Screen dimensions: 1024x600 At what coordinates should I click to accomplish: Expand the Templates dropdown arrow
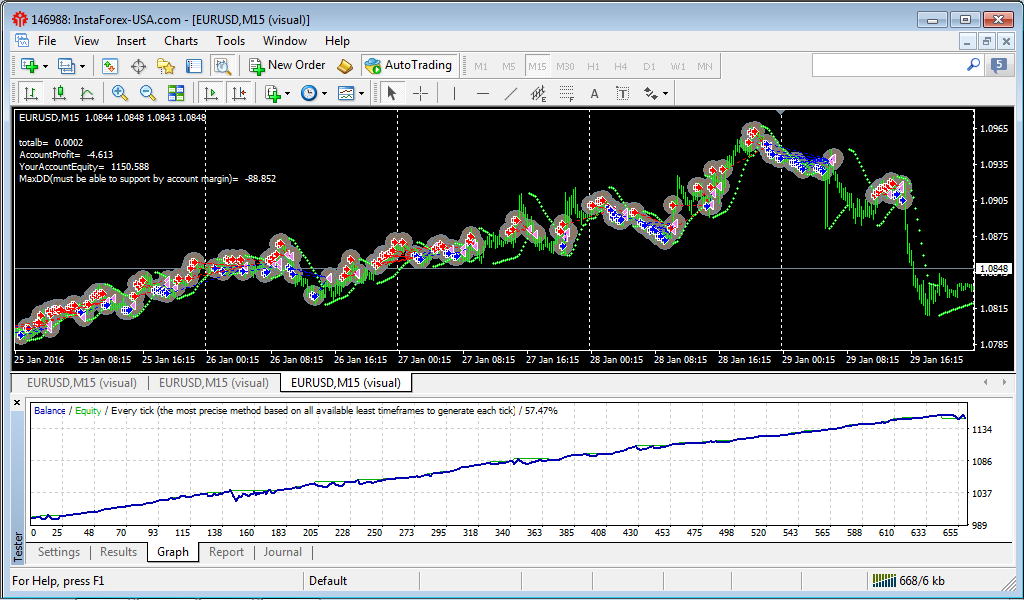362,94
